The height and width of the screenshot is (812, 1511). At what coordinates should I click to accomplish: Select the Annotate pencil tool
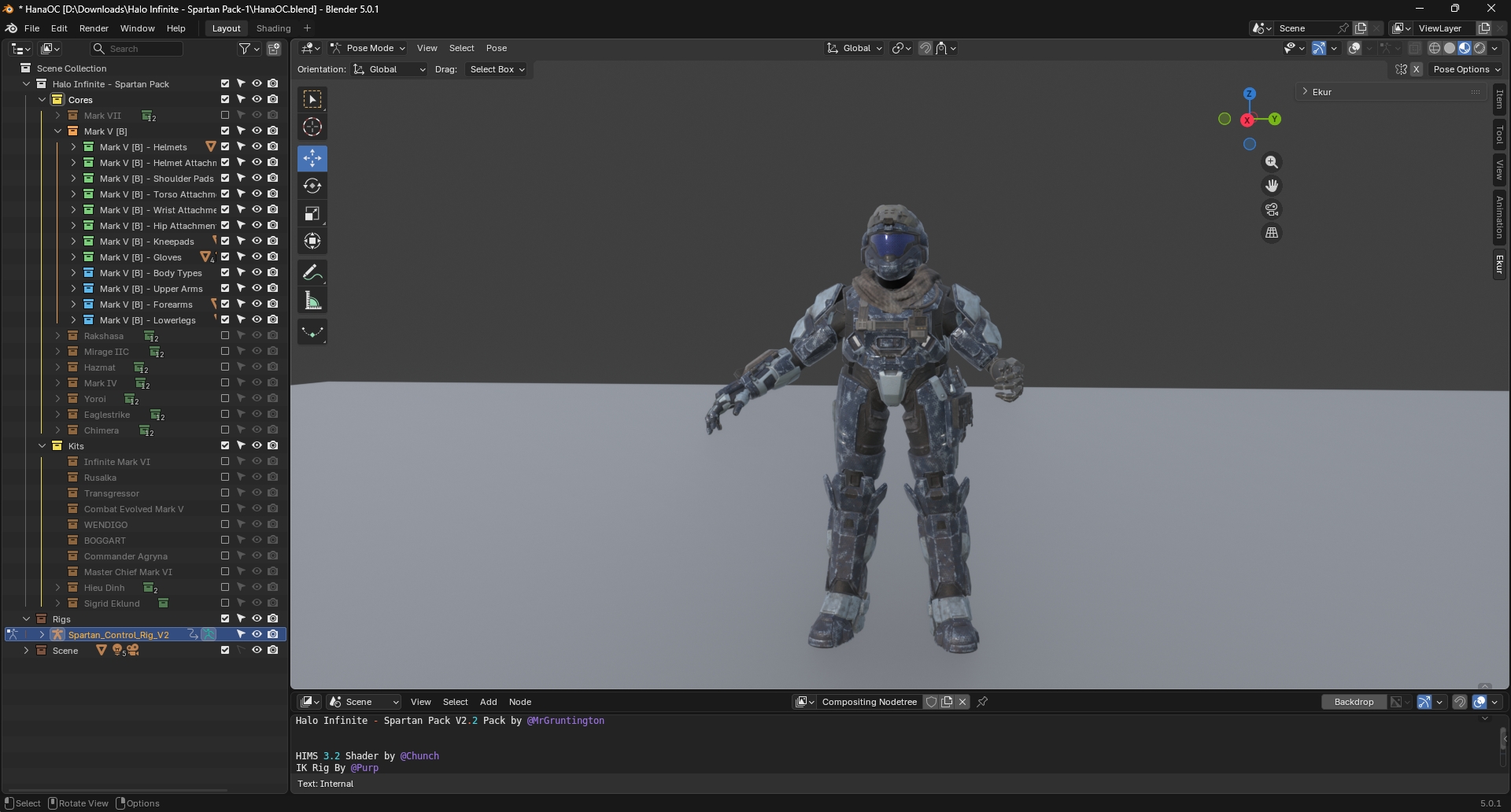click(x=312, y=273)
